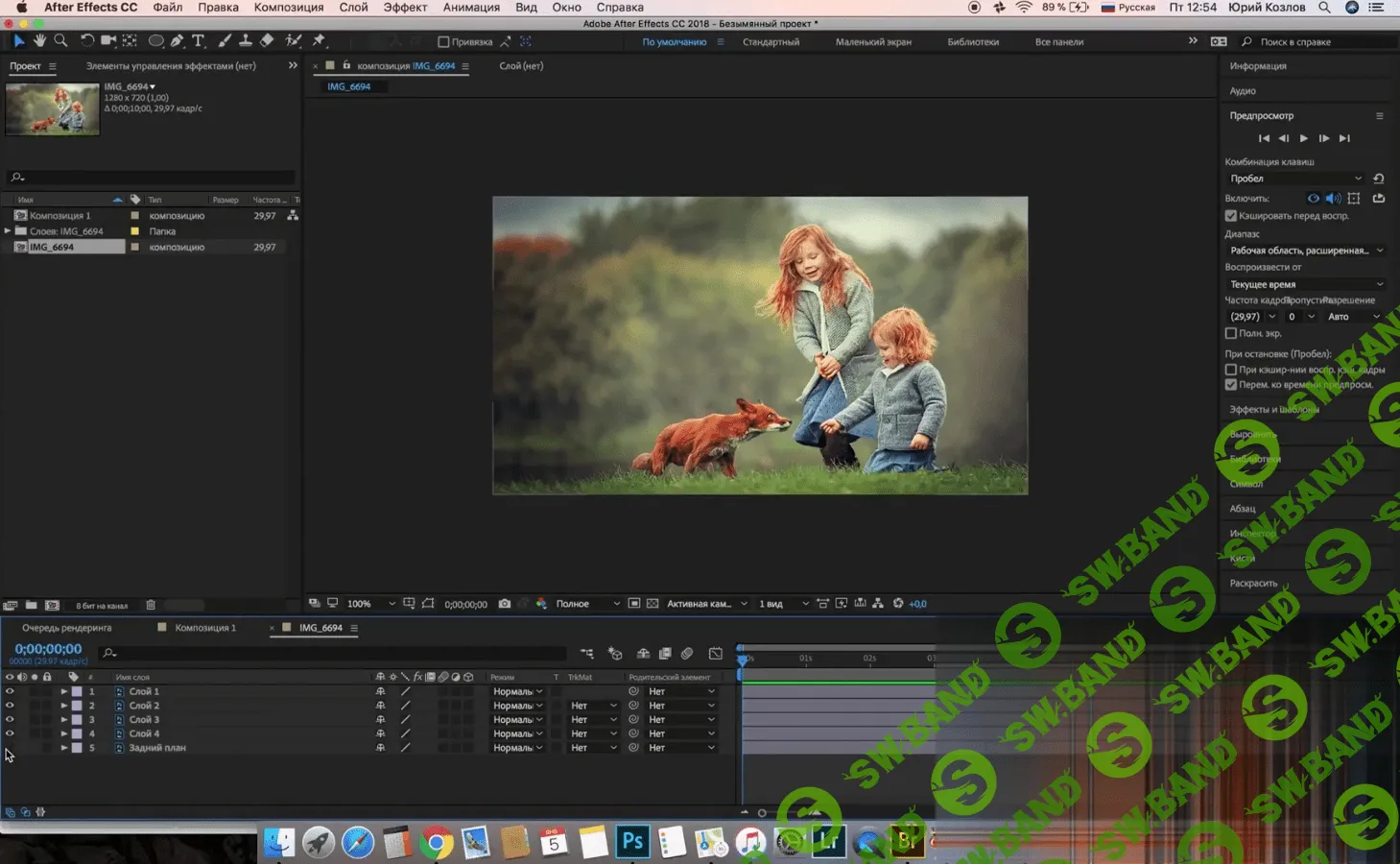Switch to the Стандартный workspace
This screenshot has width=1400, height=864.
[771, 42]
